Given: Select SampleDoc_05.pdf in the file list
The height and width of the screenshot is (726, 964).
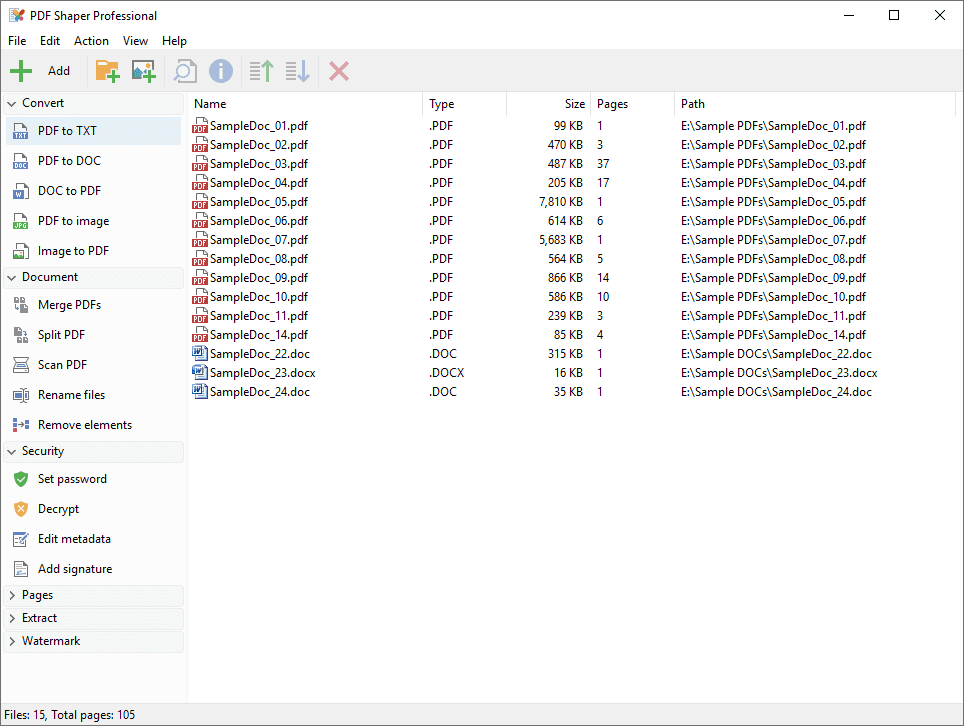Looking at the screenshot, I should pyautogui.click(x=259, y=202).
